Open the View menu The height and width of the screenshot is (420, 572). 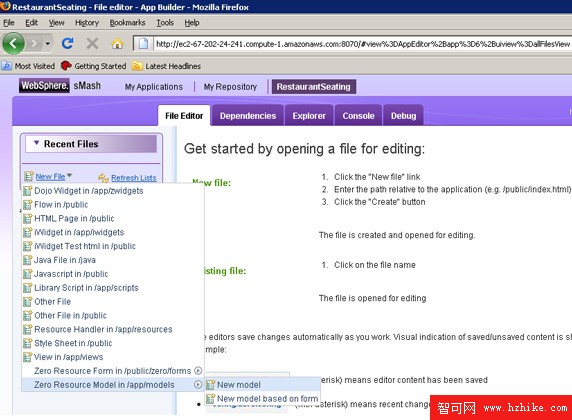[57, 23]
